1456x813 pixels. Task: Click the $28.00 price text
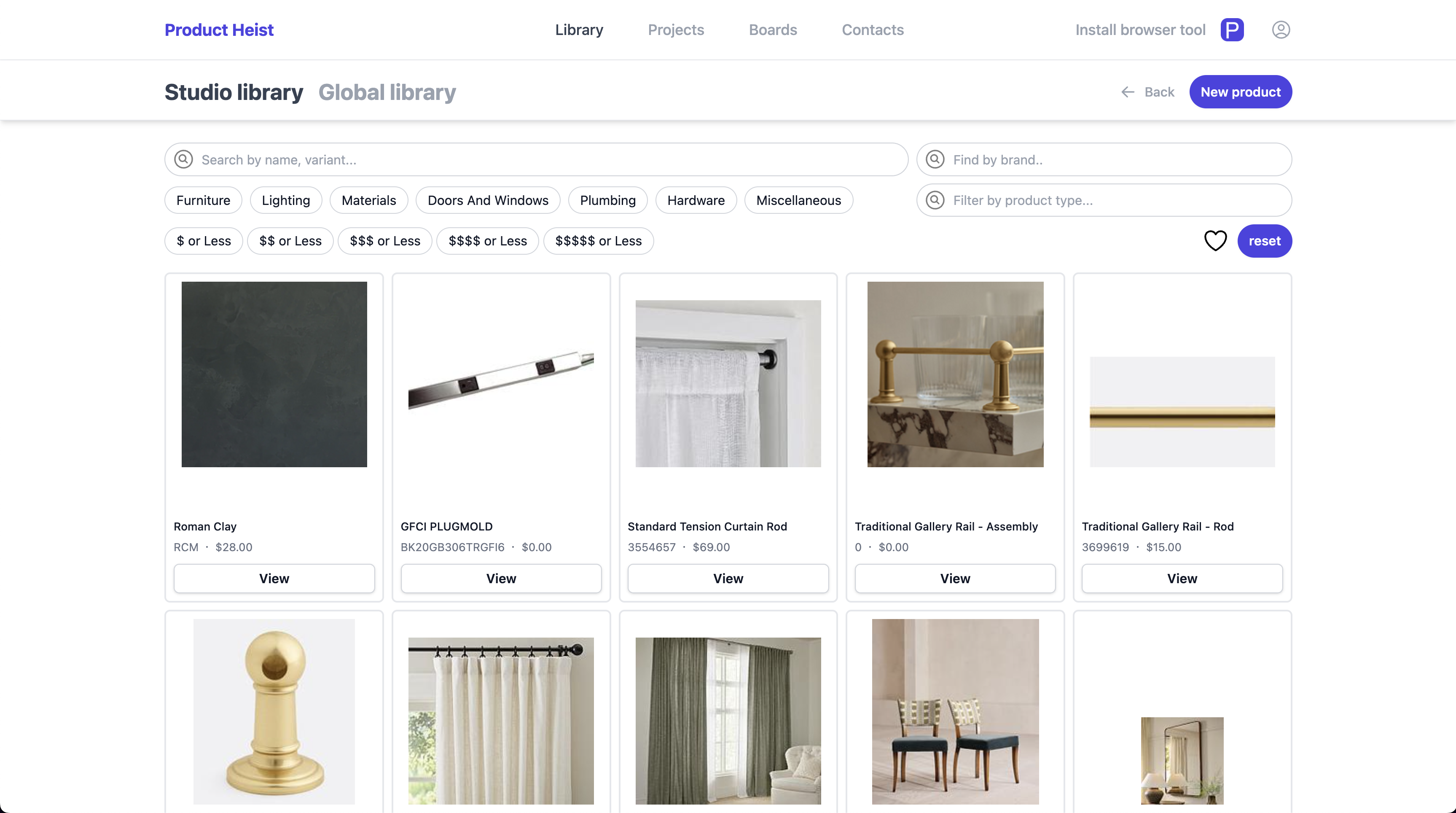click(x=234, y=547)
